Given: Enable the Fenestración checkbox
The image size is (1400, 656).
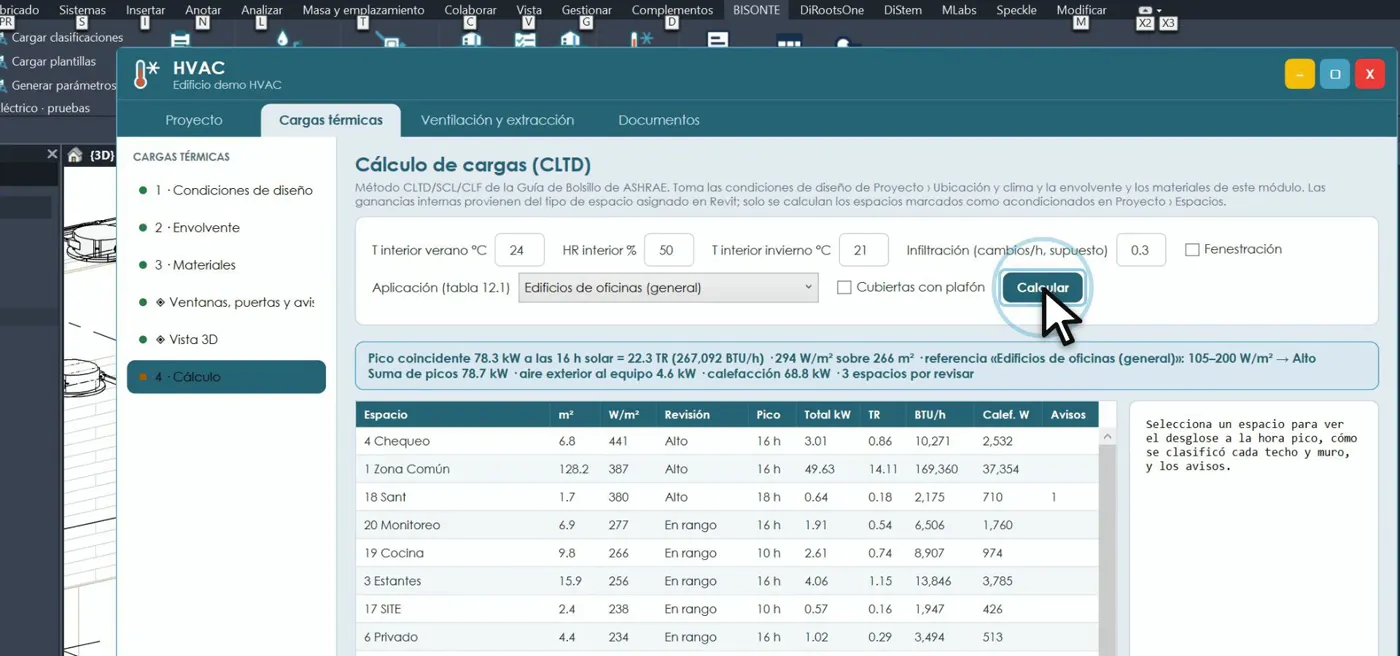Looking at the screenshot, I should 1192,250.
